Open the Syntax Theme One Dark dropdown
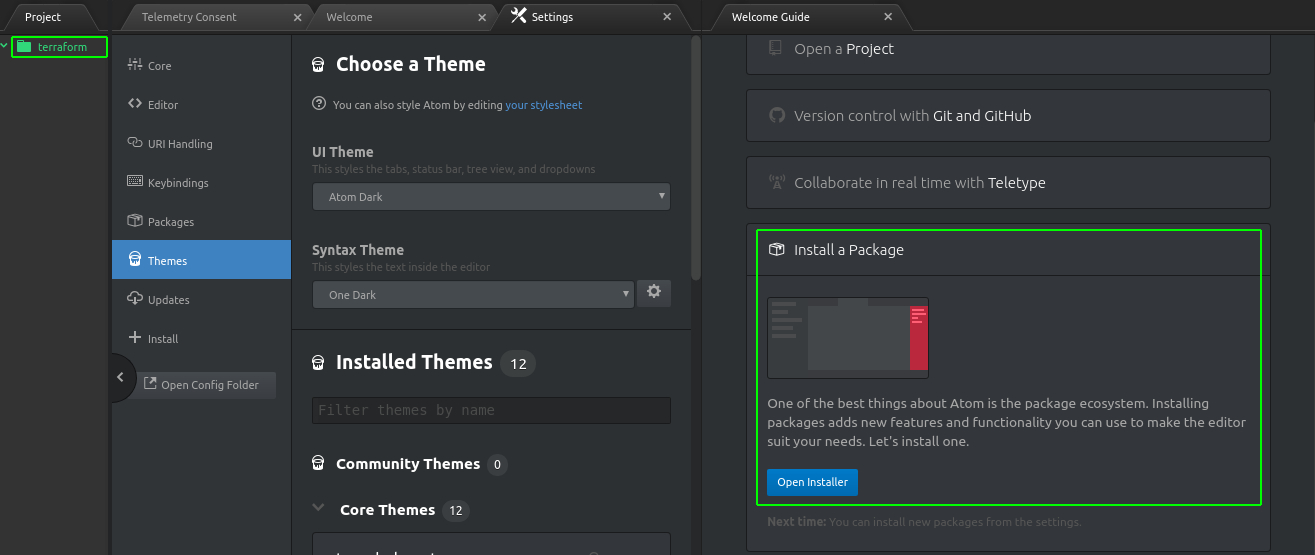The height and width of the screenshot is (555, 1315). tap(473, 294)
